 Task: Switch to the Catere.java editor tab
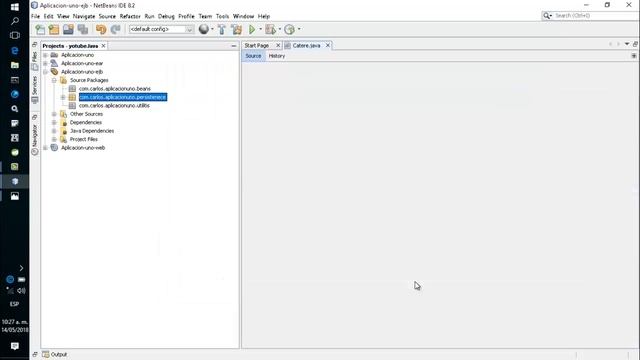pos(306,45)
